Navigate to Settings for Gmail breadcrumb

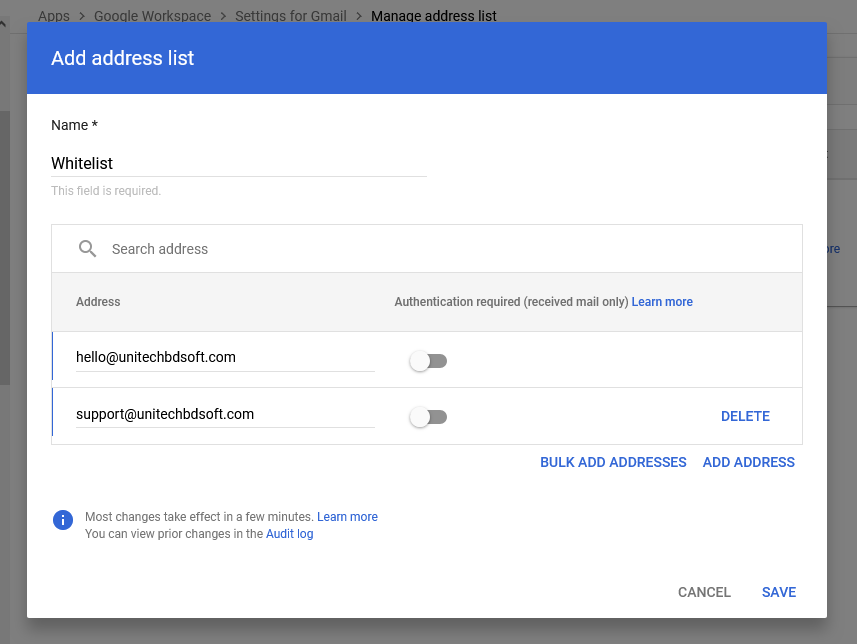[x=291, y=16]
